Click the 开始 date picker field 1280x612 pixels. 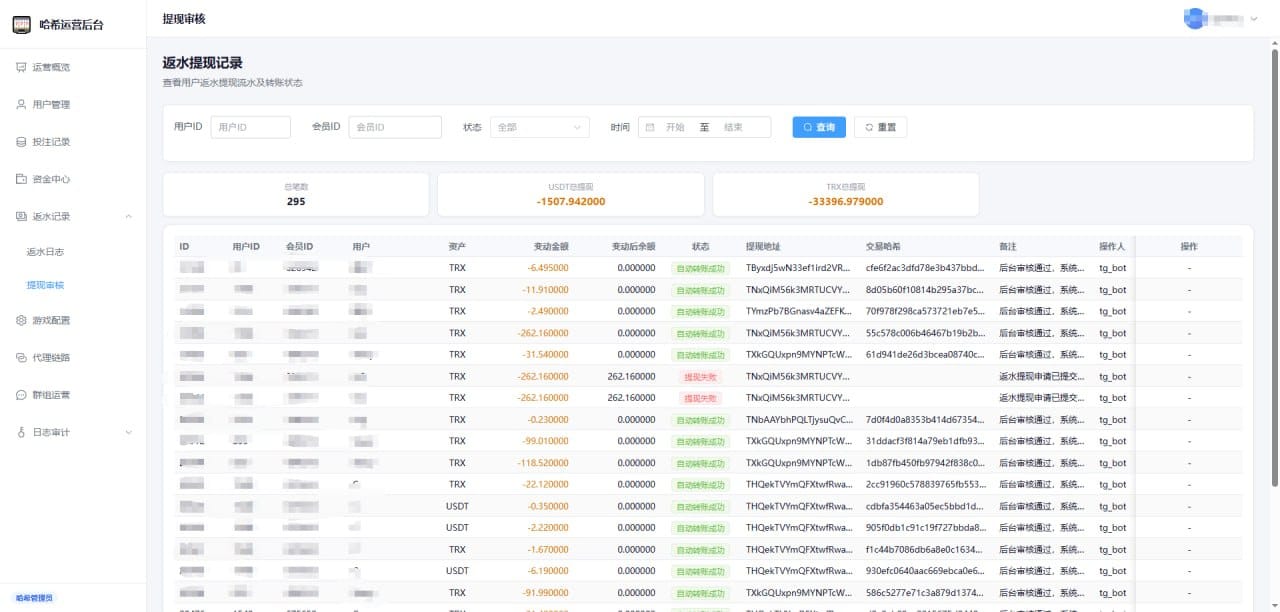pyautogui.click(x=675, y=127)
